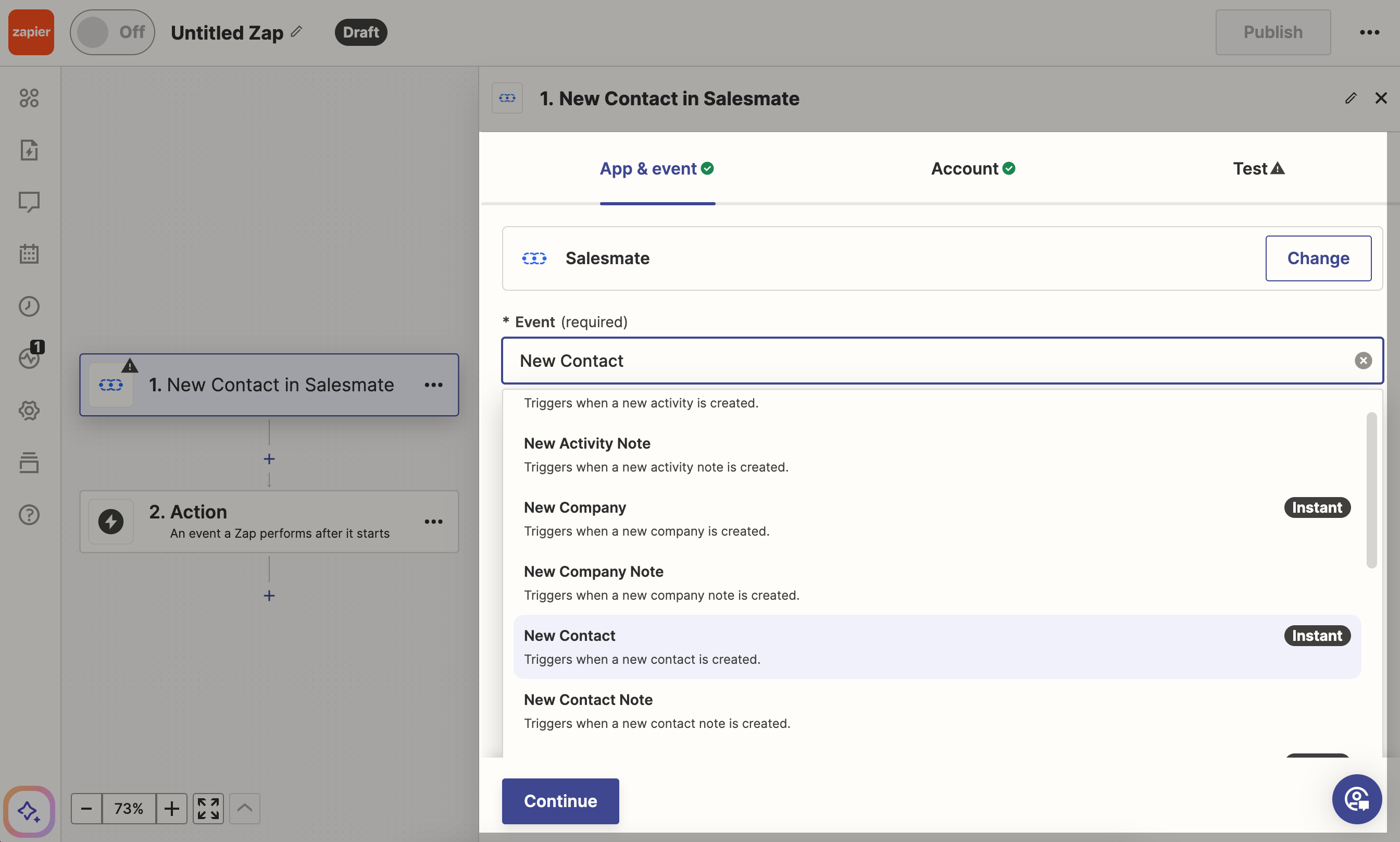This screenshot has width=1400, height=842.
Task: Rename the step using panel pencil icon
Action: pos(1351,97)
